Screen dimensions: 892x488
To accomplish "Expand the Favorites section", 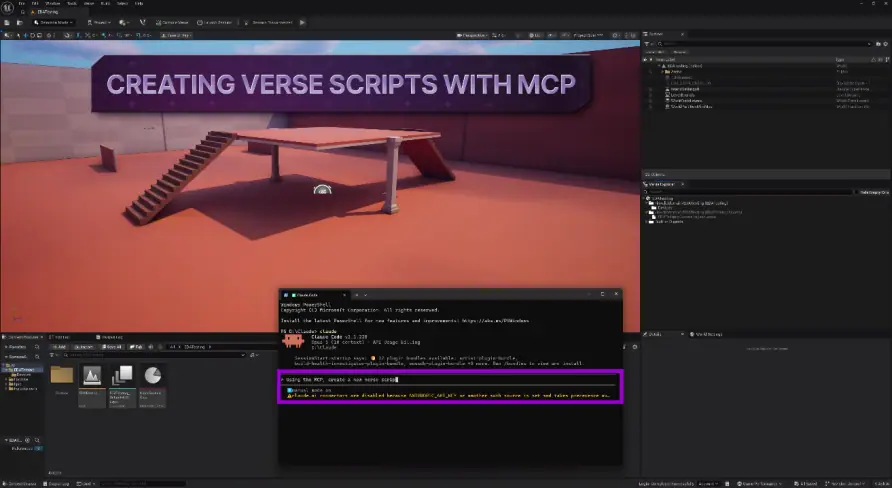I will click(7, 346).
